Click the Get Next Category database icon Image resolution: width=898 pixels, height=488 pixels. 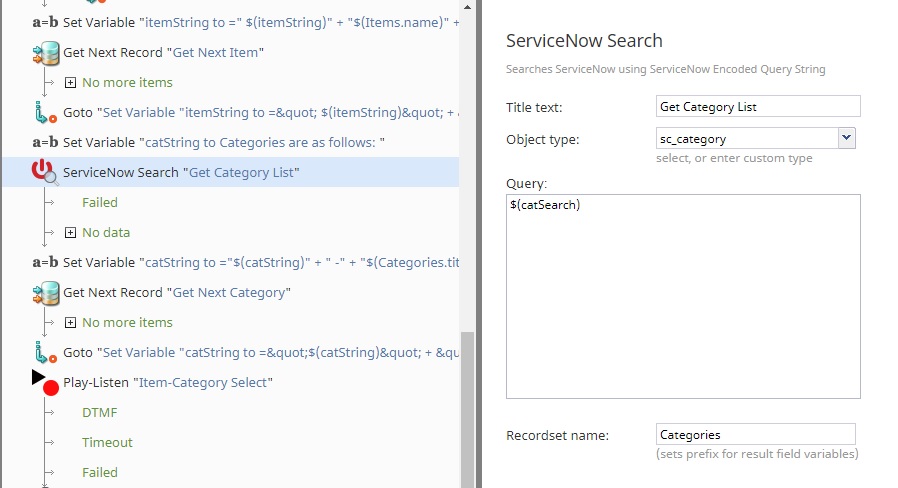click(46, 293)
